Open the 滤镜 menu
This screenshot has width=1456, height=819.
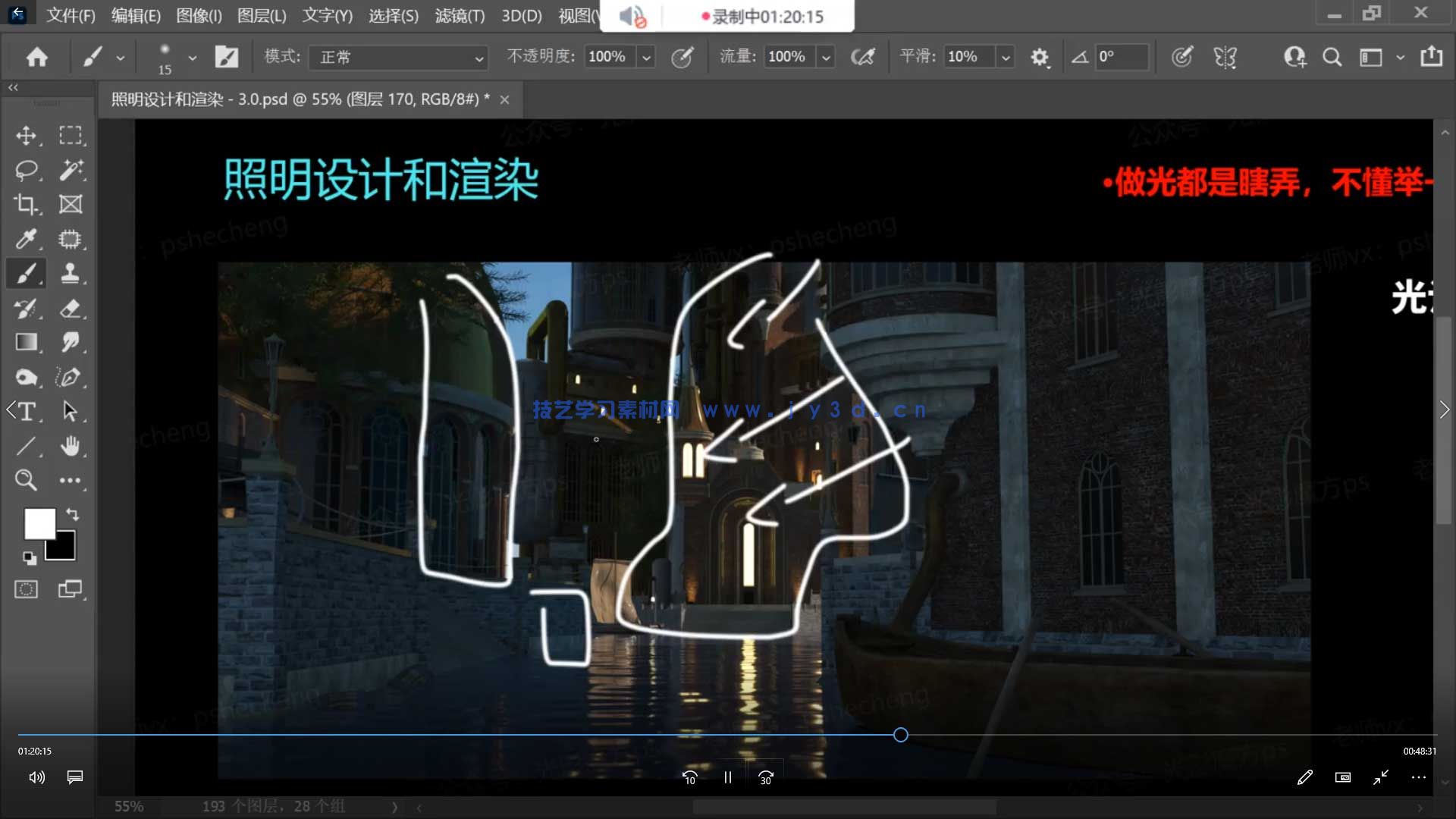(460, 15)
